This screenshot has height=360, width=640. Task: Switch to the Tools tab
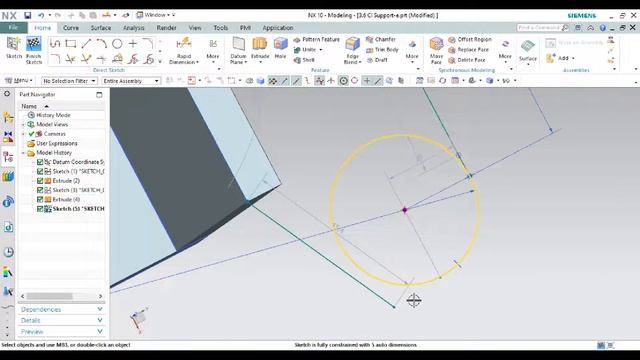point(220,28)
